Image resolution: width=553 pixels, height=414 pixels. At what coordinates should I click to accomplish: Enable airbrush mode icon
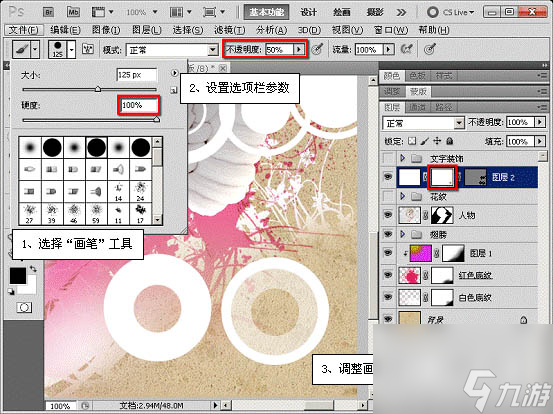click(x=407, y=49)
